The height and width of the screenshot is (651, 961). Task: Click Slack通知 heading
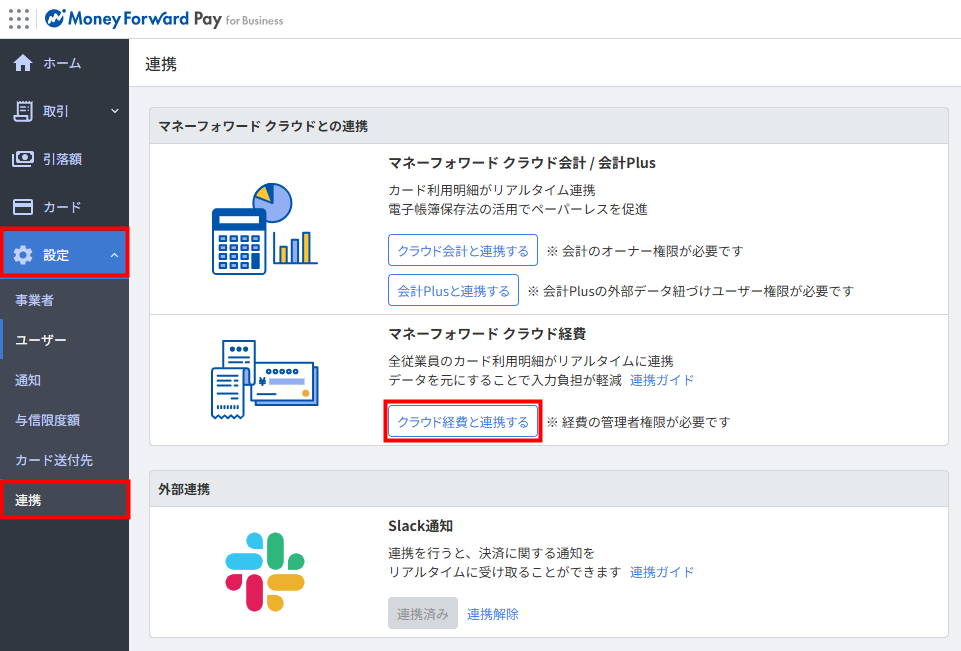[420, 525]
